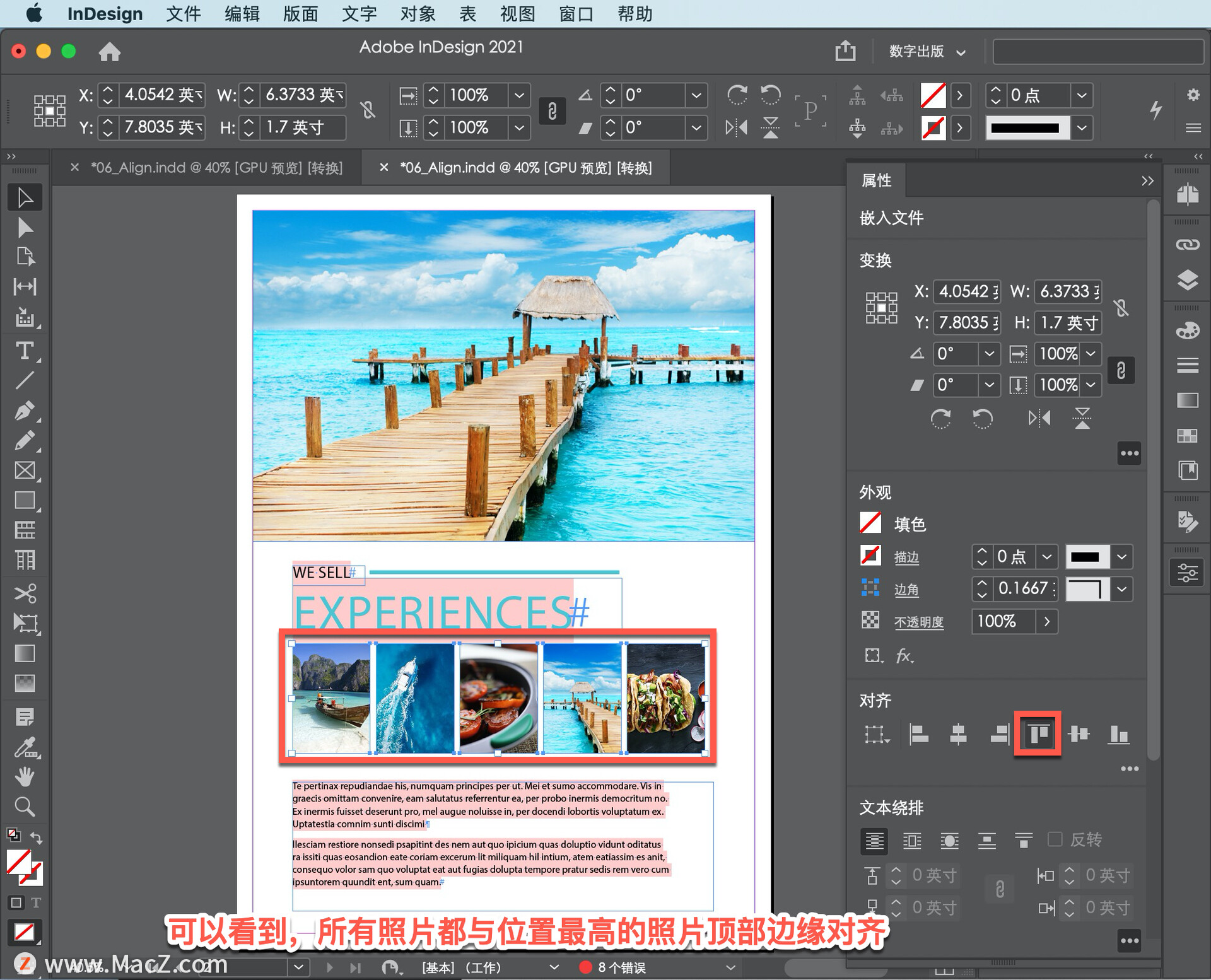Viewport: 1211px width, 980px height.
Task: Open corner shape dropdown in Appearance
Action: (x=1121, y=589)
